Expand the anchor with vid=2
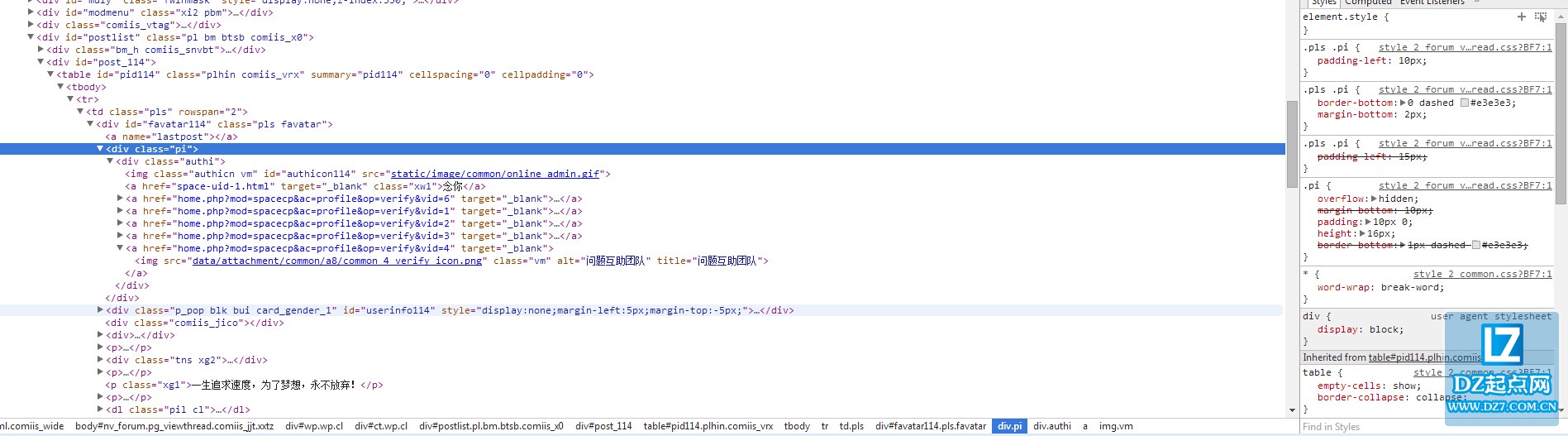The height and width of the screenshot is (436, 1568). tap(121, 223)
